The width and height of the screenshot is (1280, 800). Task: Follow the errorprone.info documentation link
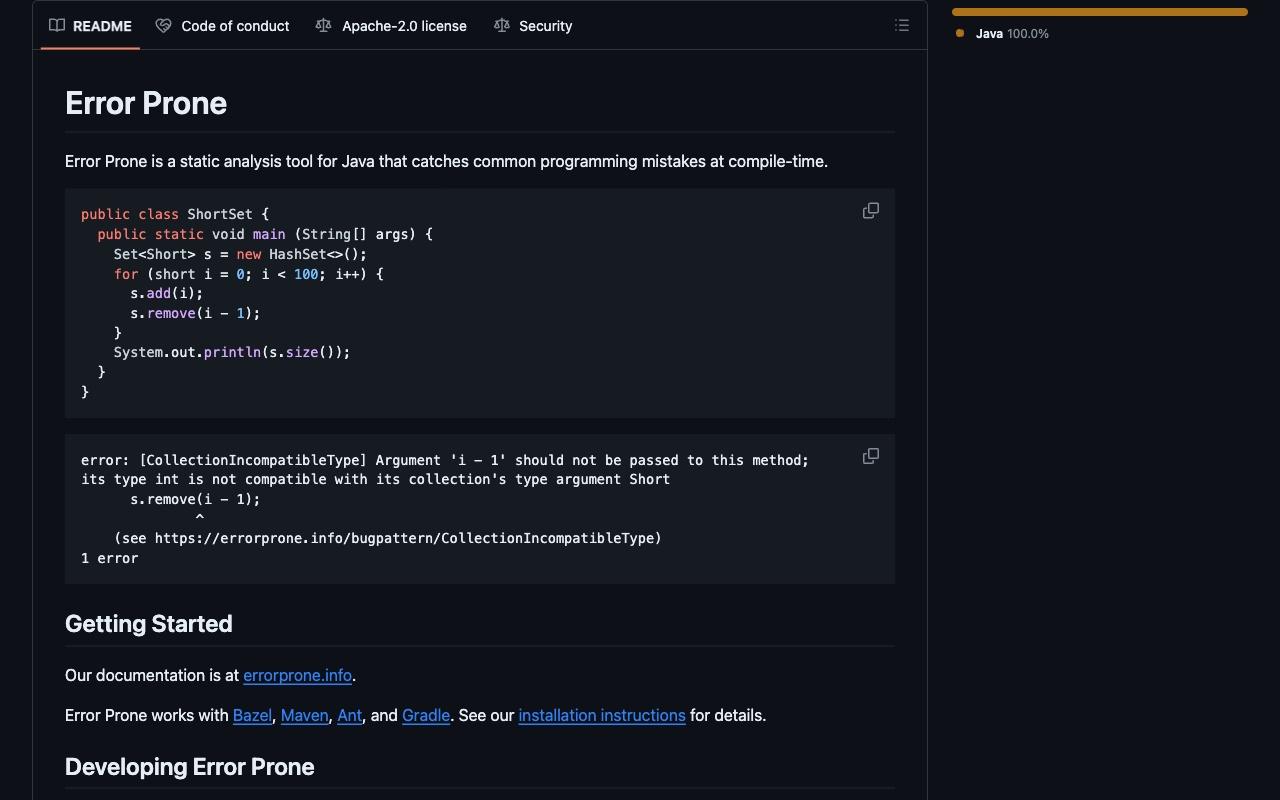(x=297, y=676)
